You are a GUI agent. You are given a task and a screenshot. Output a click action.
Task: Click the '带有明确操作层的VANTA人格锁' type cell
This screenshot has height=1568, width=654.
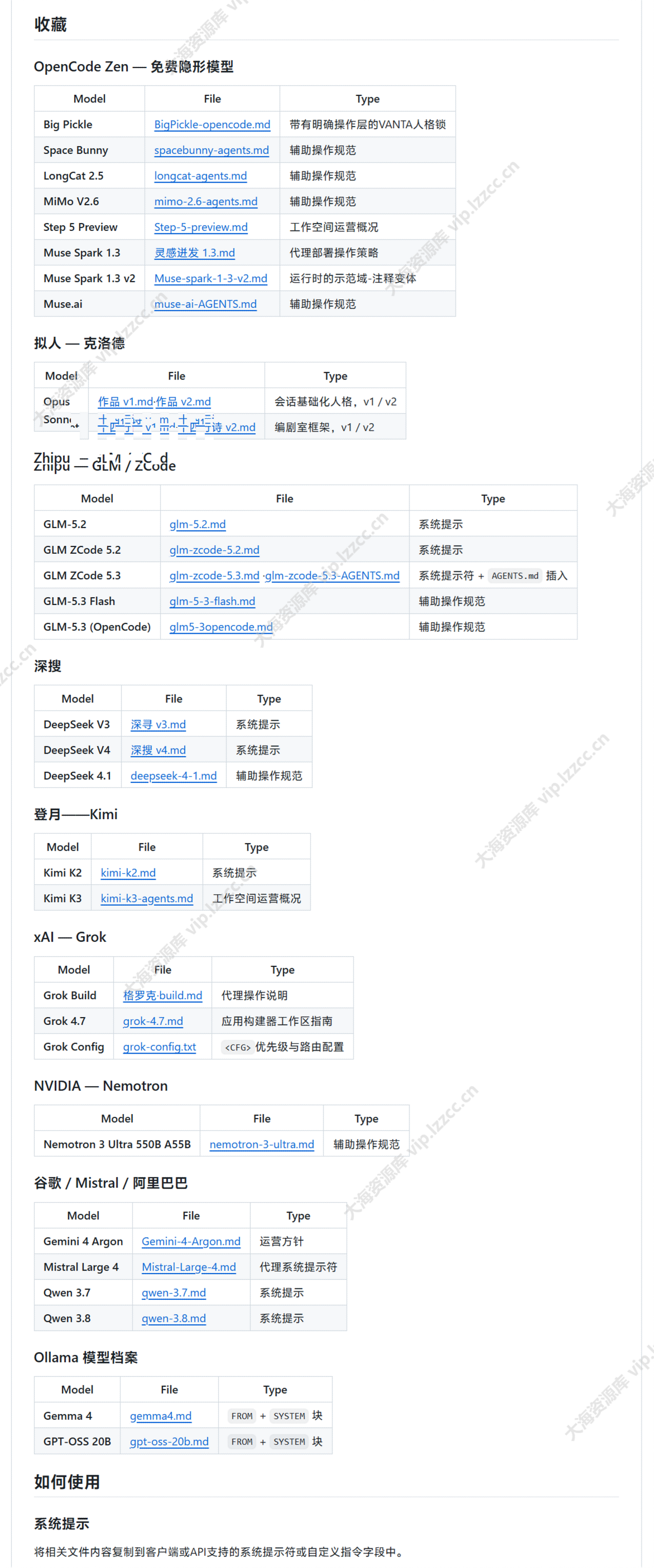(x=368, y=124)
